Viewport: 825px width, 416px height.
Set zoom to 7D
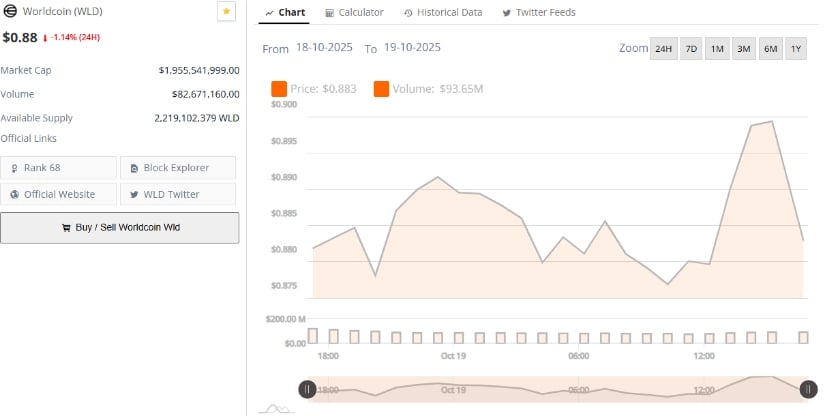691,49
